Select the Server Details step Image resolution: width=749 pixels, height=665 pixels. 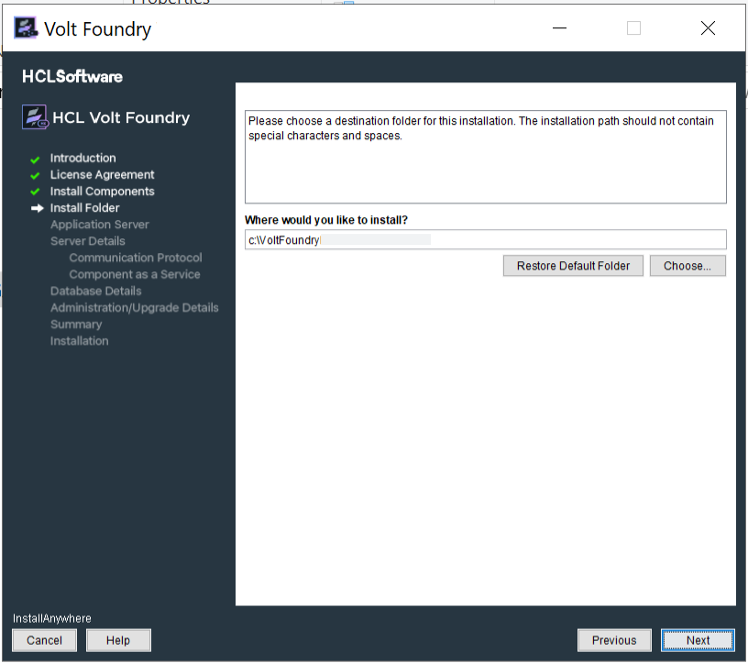point(88,241)
